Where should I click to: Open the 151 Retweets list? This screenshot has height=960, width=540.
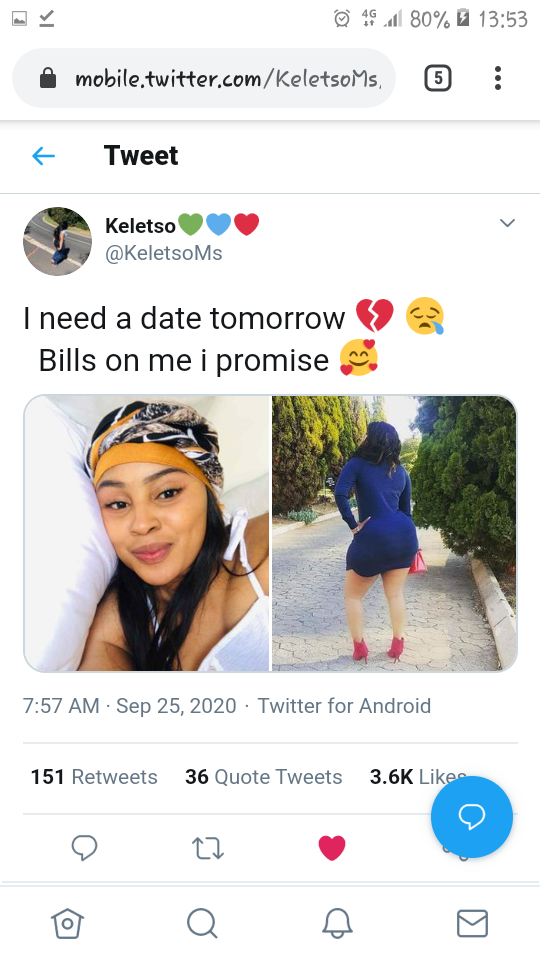pyautogui.click(x=94, y=776)
